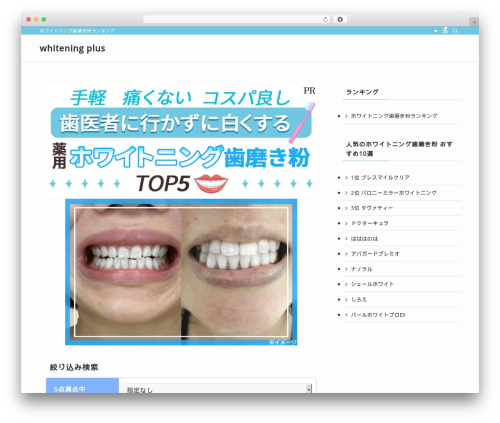Open the whitening plus site title
The width and height of the screenshot is (500, 423).
[72, 48]
